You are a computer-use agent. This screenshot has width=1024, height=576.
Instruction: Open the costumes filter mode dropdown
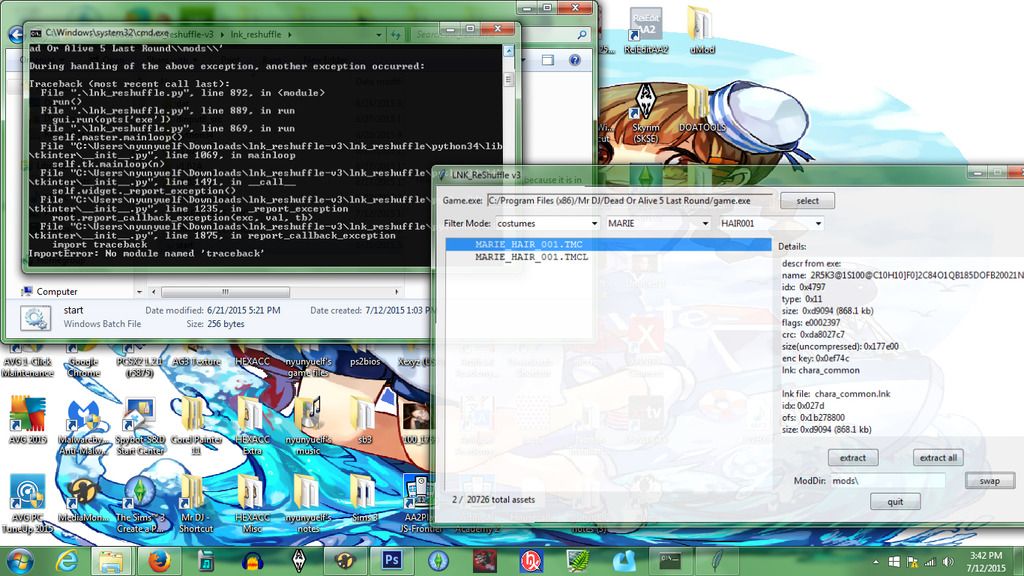pyautogui.click(x=547, y=223)
